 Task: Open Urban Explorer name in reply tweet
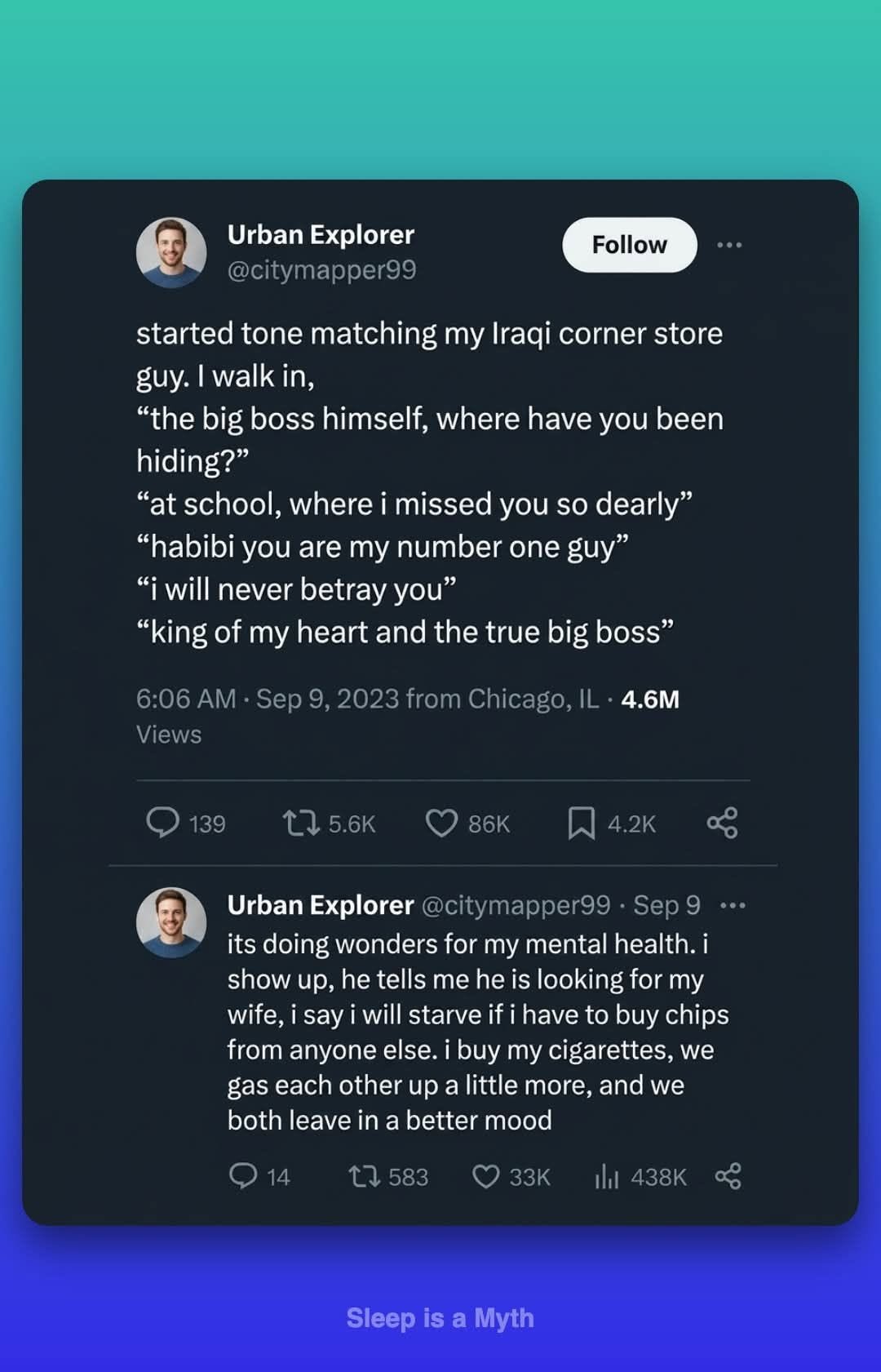(321, 904)
